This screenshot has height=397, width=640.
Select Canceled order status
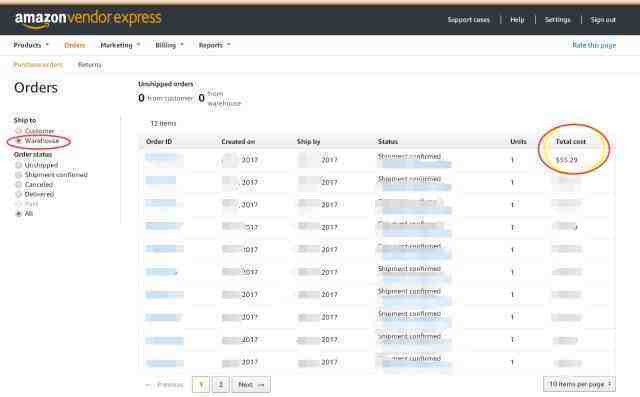tap(18, 184)
